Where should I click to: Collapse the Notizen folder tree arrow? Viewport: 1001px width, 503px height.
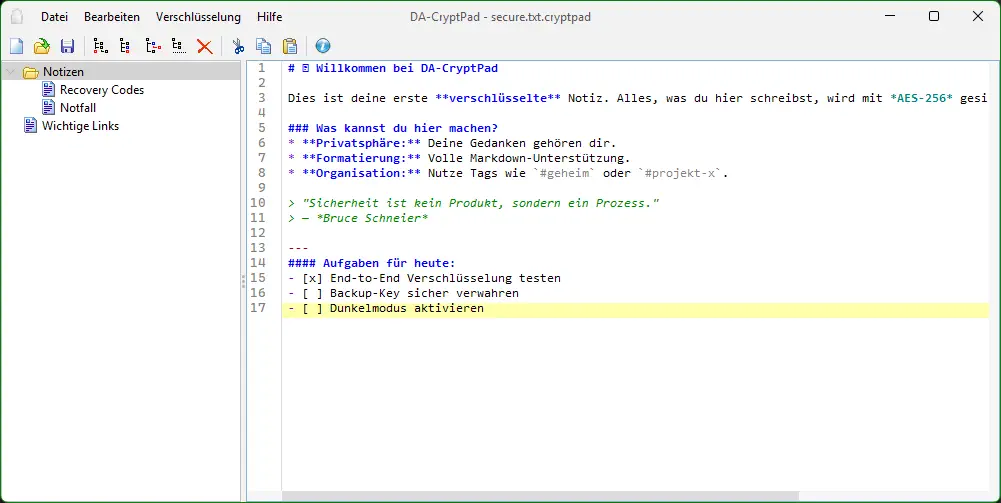(x=11, y=72)
